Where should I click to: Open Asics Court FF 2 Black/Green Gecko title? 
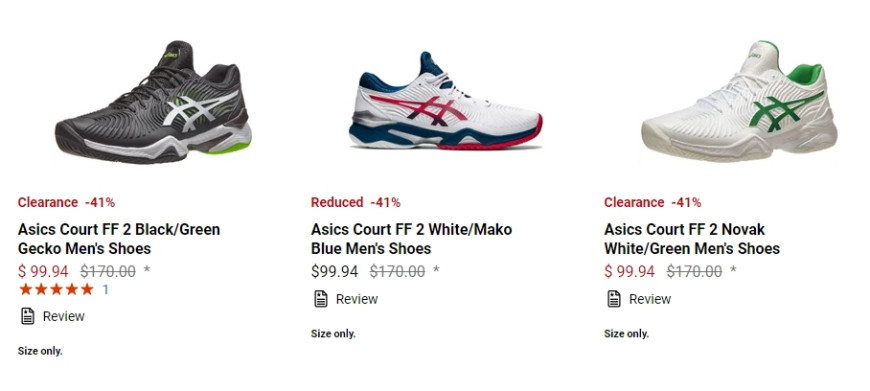pos(119,238)
